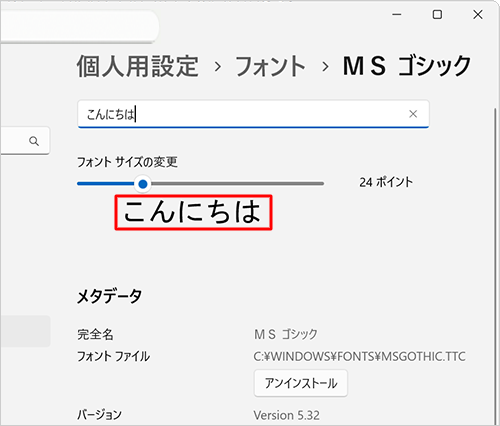Click the フォント ファイル label
The image size is (500, 426).
coord(113,356)
